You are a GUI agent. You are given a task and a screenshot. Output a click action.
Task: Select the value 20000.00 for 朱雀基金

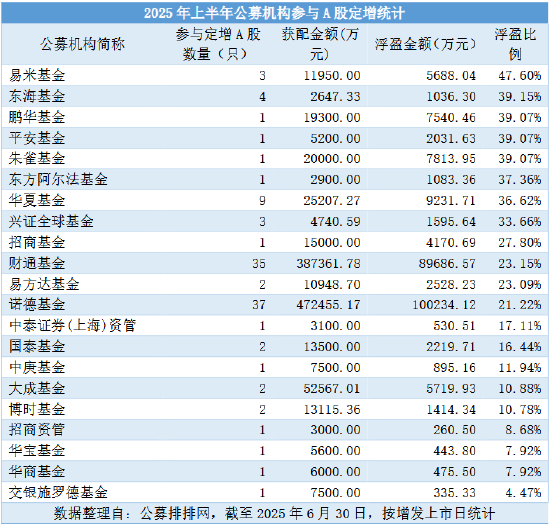pos(332,159)
